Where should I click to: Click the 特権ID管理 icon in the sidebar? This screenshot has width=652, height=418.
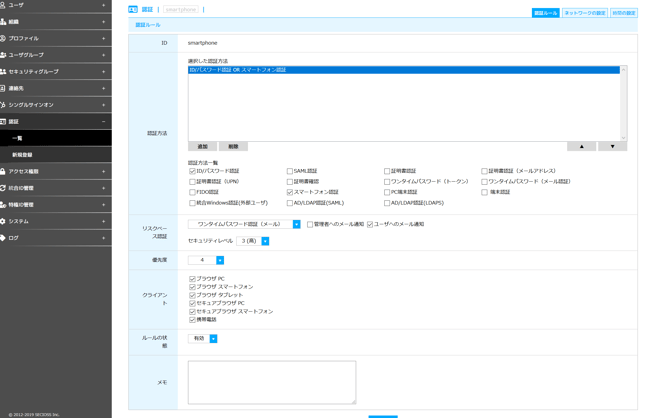click(x=3, y=205)
